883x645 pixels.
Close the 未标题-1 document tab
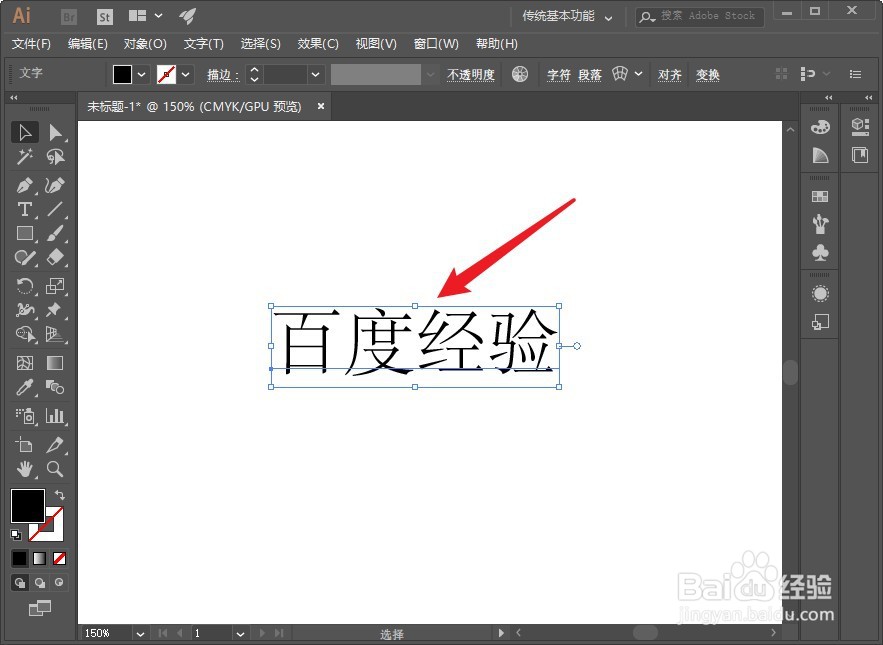coord(320,106)
